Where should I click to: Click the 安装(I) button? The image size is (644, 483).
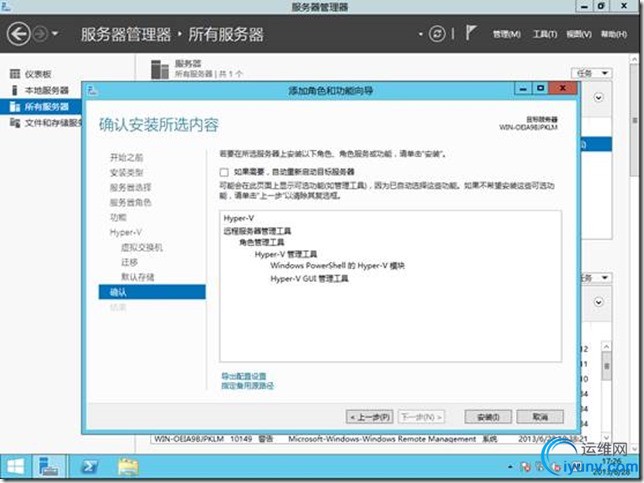pyautogui.click(x=488, y=417)
